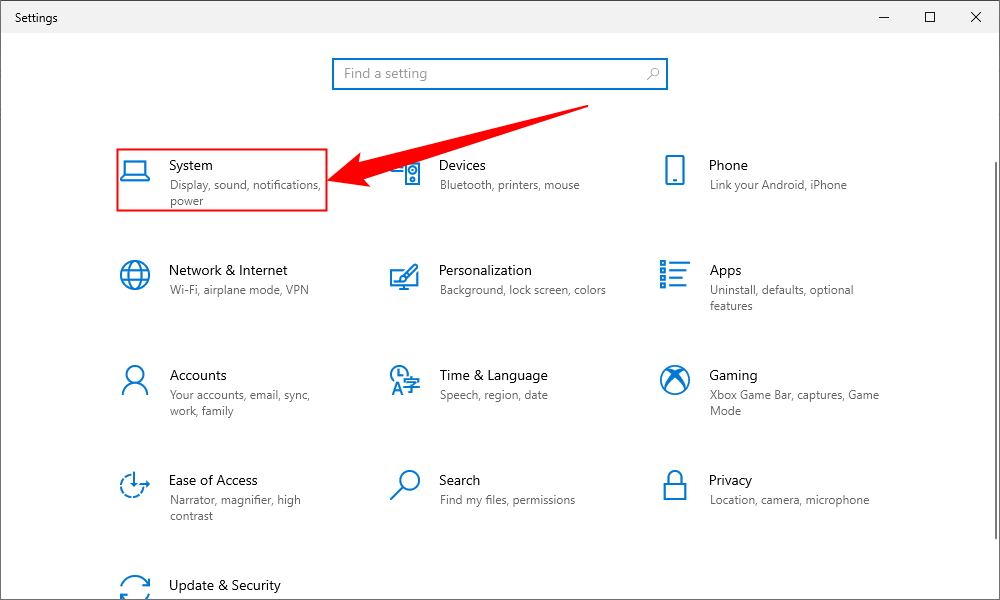
Task: Click 'Wi-Fi, airplane mode, VPN' text
Action: (239, 290)
